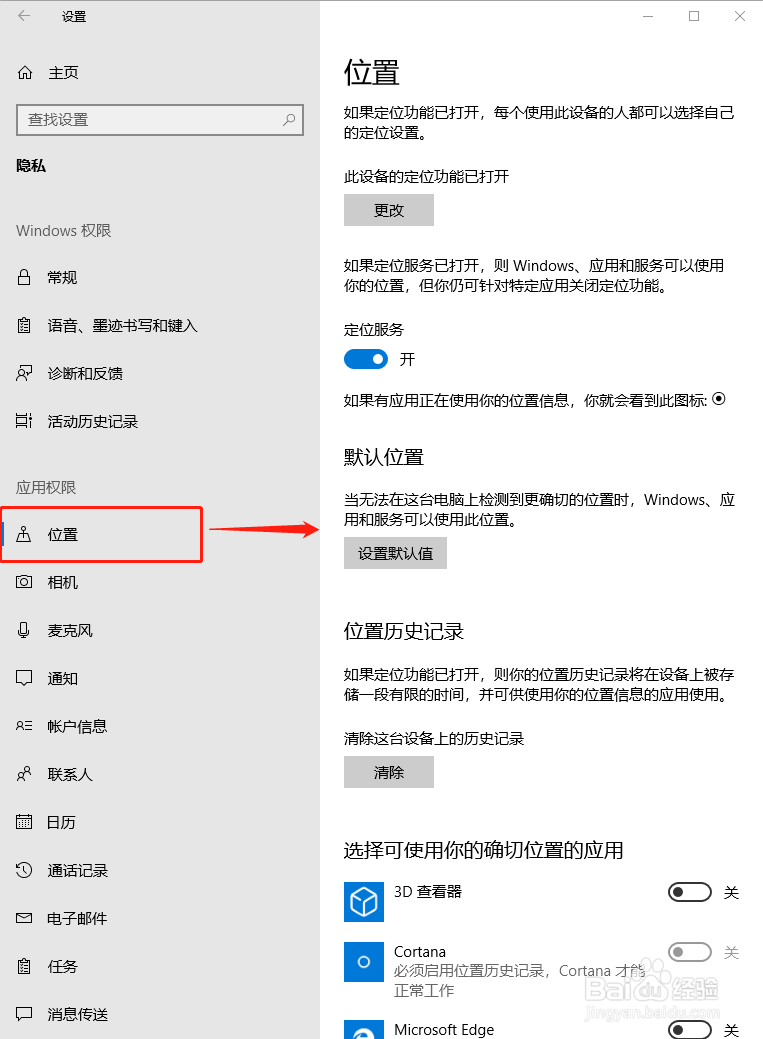763x1039 pixels.
Task: Open 语音、墨迹书写和键入 section
Action: pos(122,325)
